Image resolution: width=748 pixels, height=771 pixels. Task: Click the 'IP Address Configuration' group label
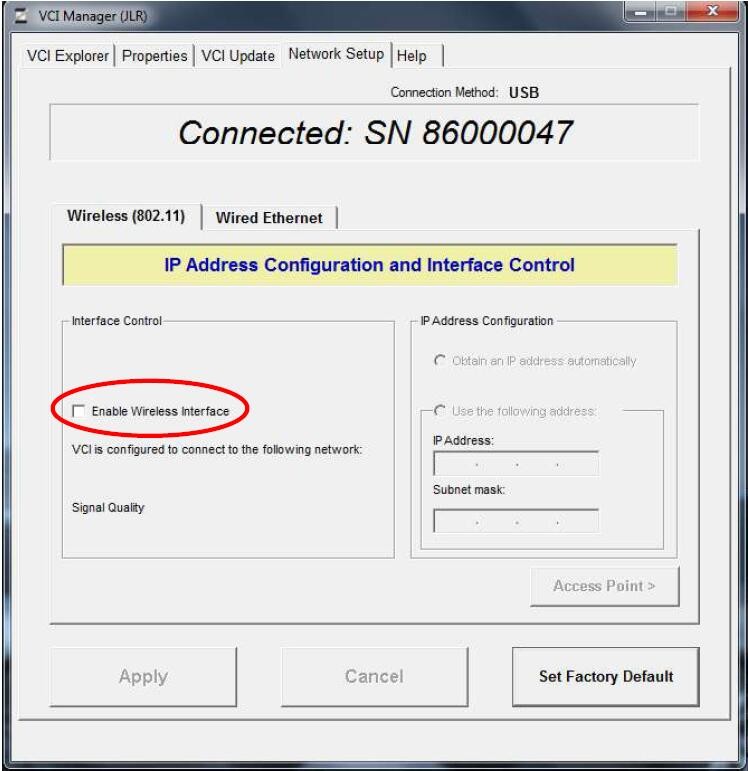487,321
